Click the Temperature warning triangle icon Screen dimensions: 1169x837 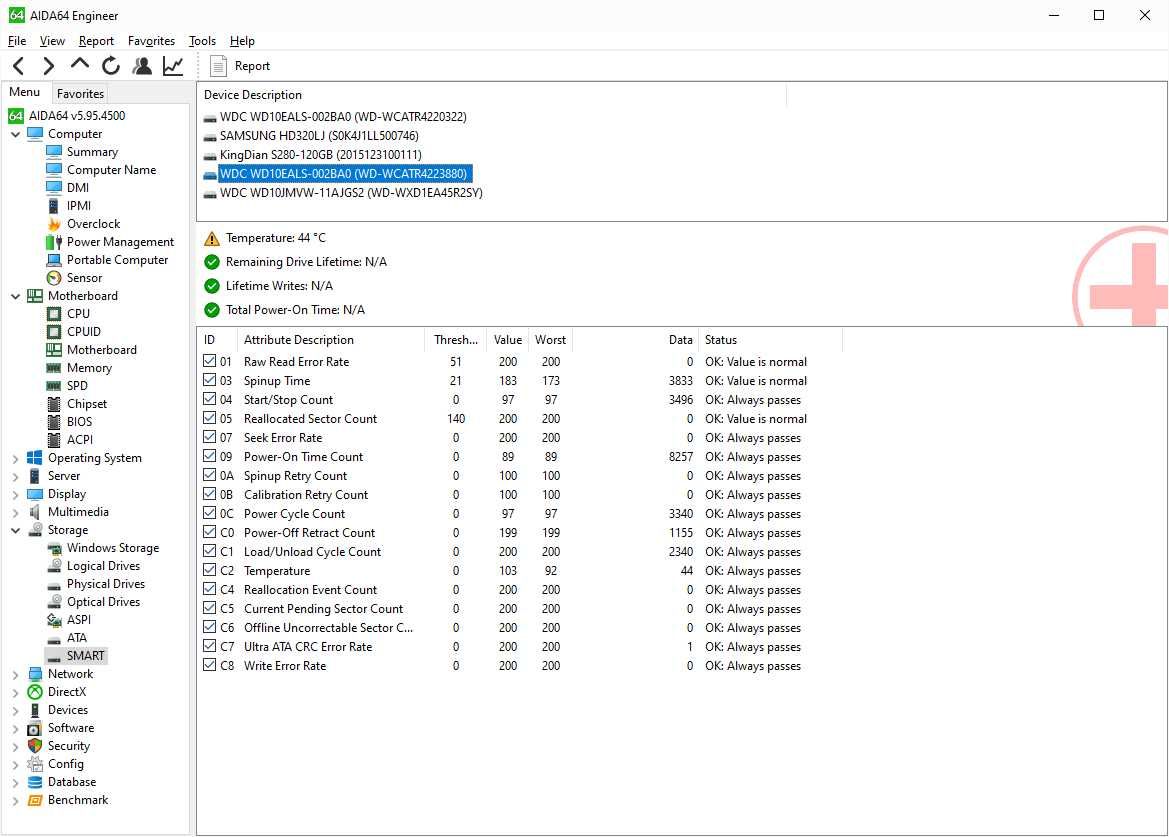(212, 239)
